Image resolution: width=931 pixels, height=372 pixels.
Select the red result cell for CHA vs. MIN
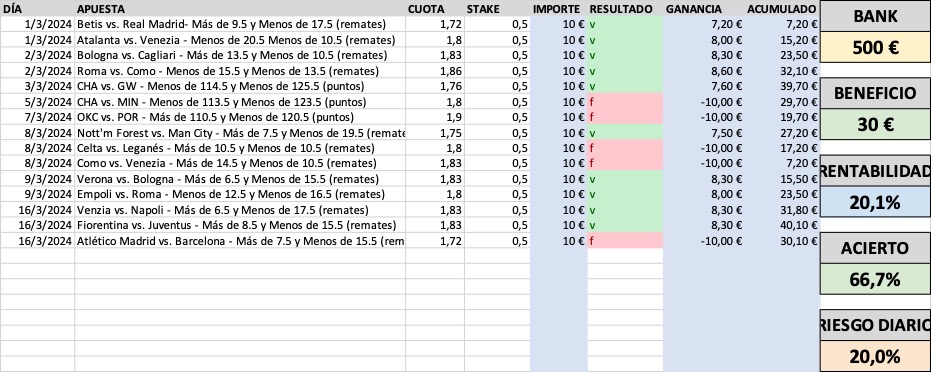pyautogui.click(x=625, y=101)
